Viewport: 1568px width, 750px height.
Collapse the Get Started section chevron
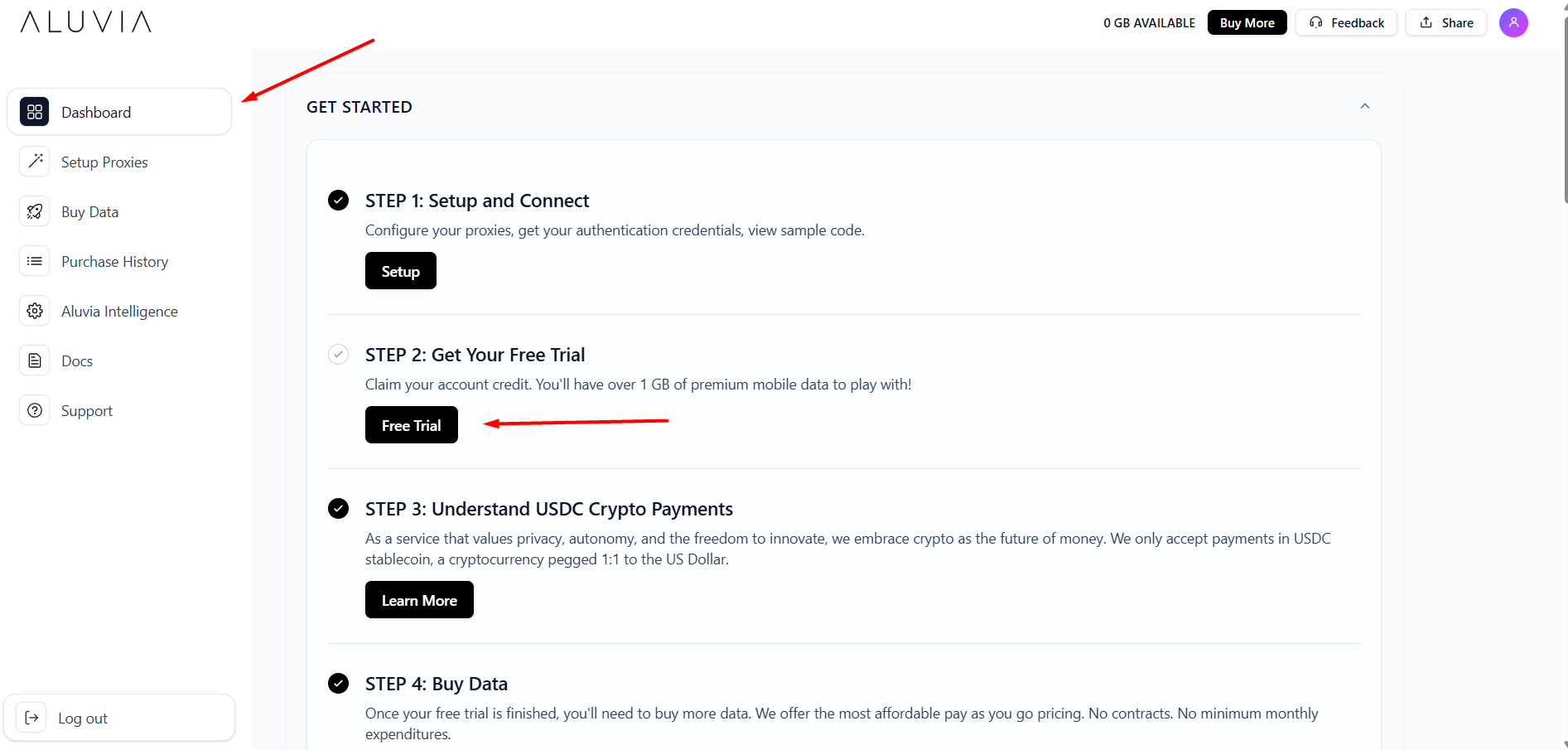coord(1364,106)
